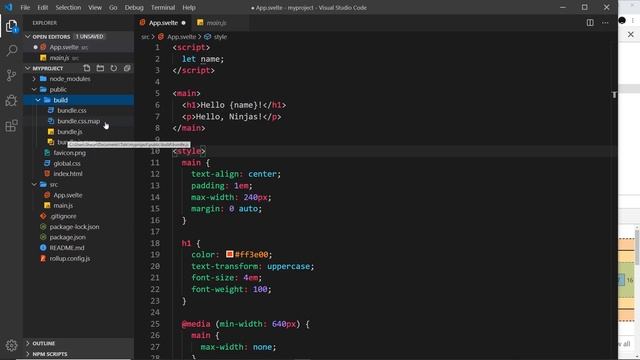Close the panel in the browser window behind
The height and width of the screenshot is (360, 640).
(x=631, y=34)
